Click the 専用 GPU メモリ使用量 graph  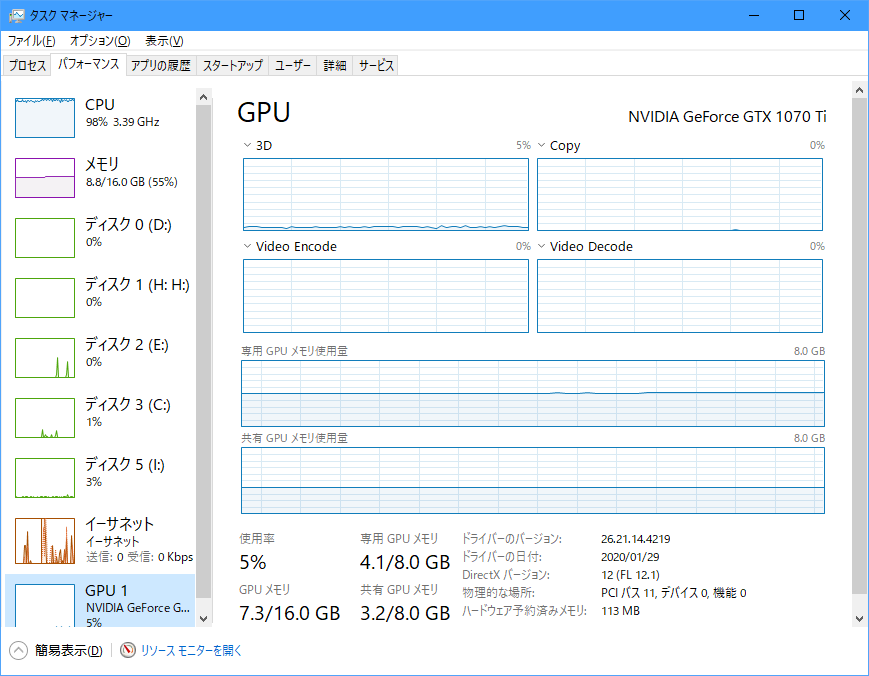tap(533, 393)
